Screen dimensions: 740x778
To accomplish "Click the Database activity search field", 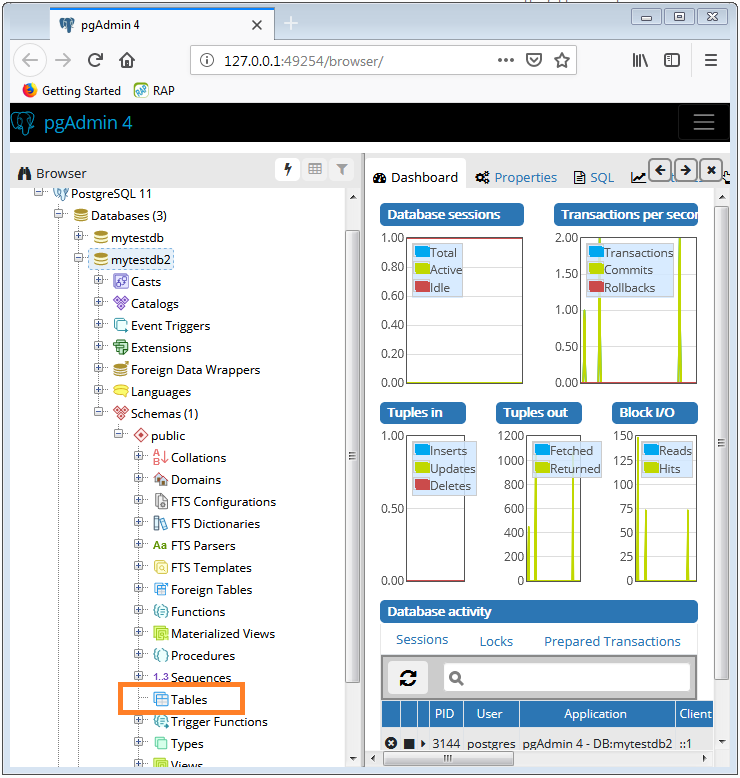I will [567, 677].
